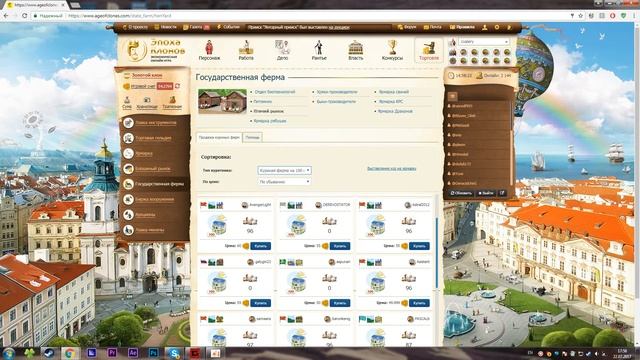Open the Форум menu item
The width and height of the screenshot is (640, 360).
point(407,27)
